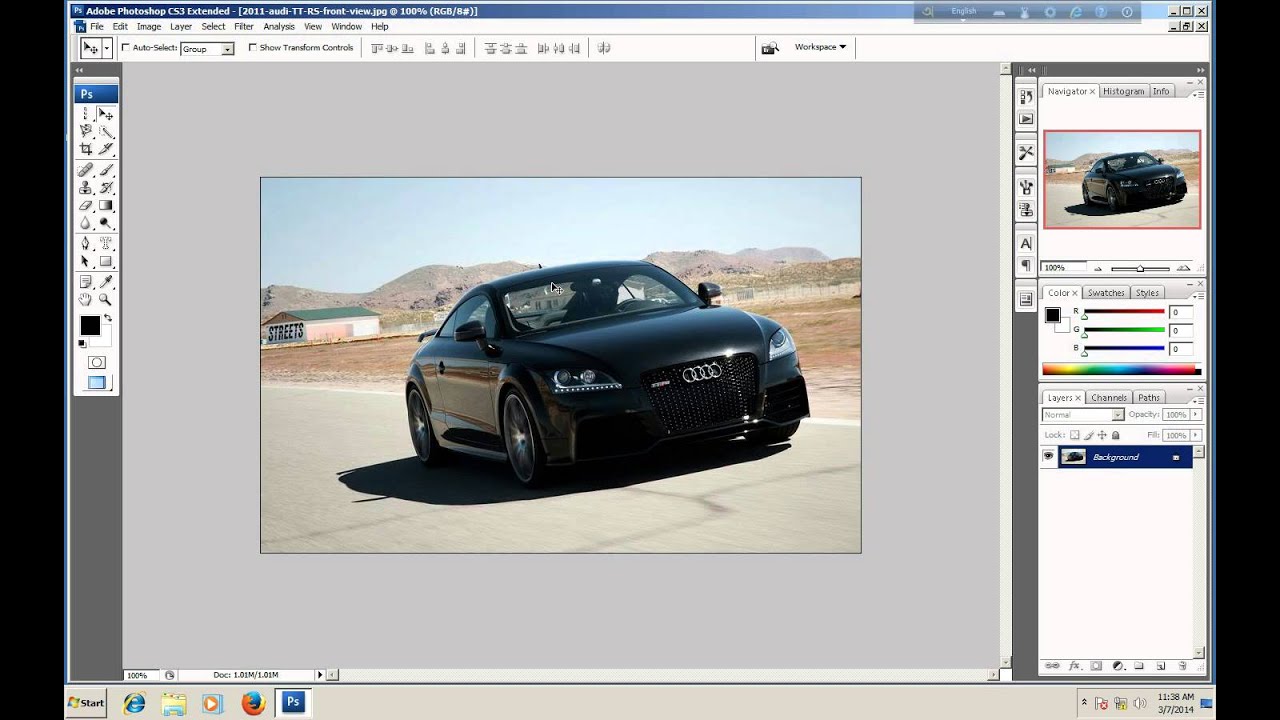Open the Tool Presets panel icon
Viewport: 1280px width, 720px height.
coord(1026,152)
